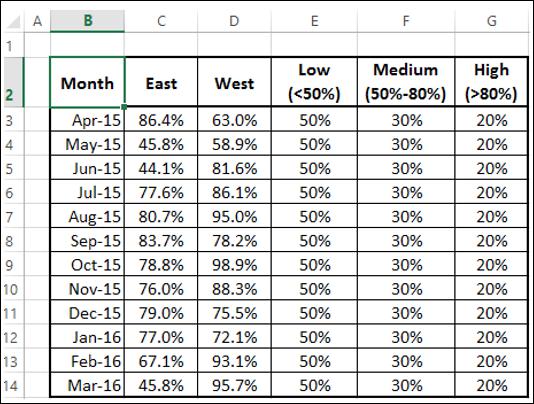534x404 pixels.
Task: Click the fill handle of cell B2
Action: click(124, 107)
